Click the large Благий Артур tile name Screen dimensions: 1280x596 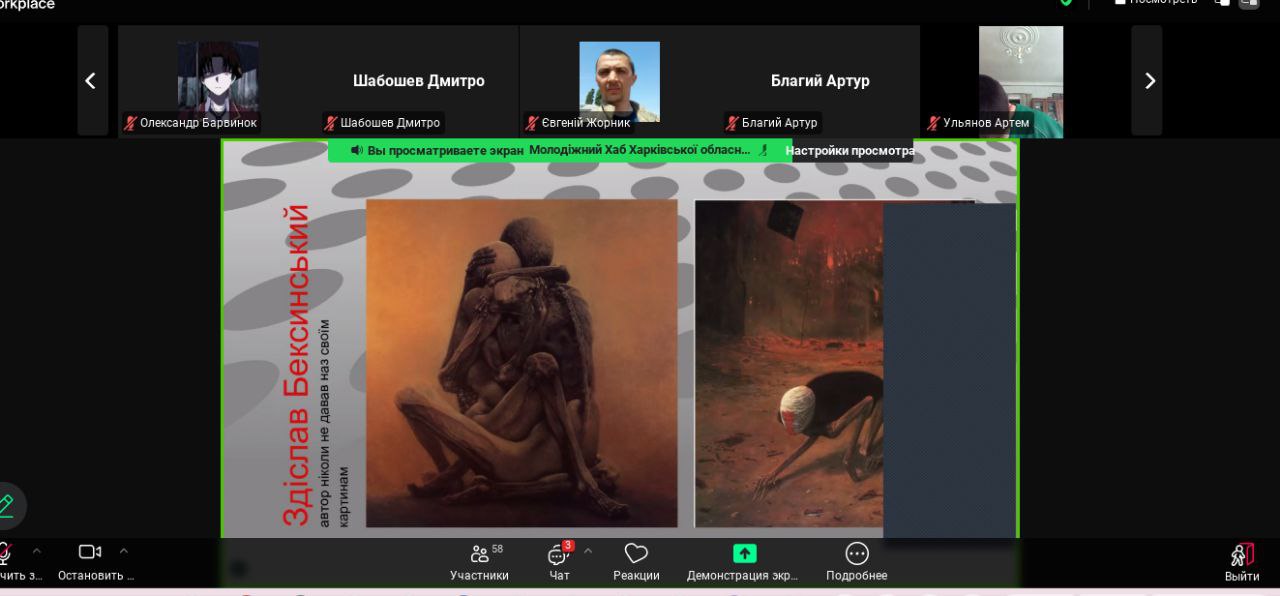point(820,81)
